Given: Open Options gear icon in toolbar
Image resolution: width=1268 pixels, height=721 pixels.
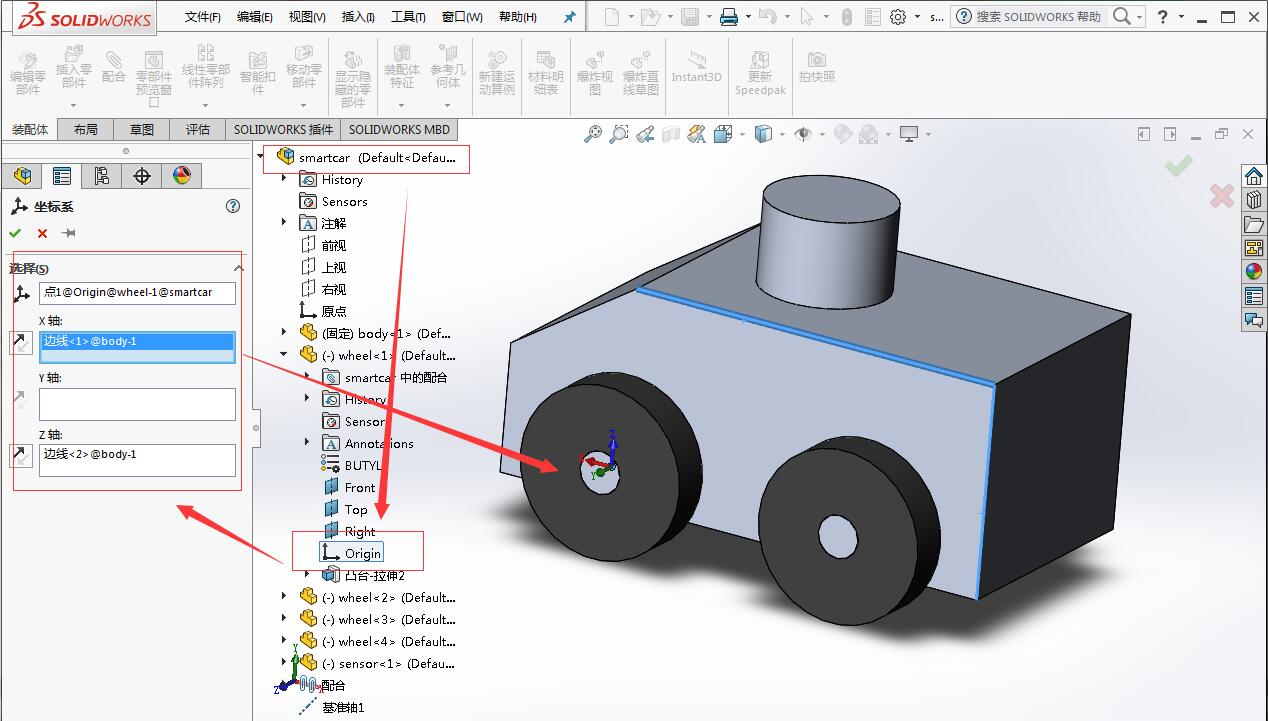Looking at the screenshot, I should pyautogui.click(x=898, y=17).
